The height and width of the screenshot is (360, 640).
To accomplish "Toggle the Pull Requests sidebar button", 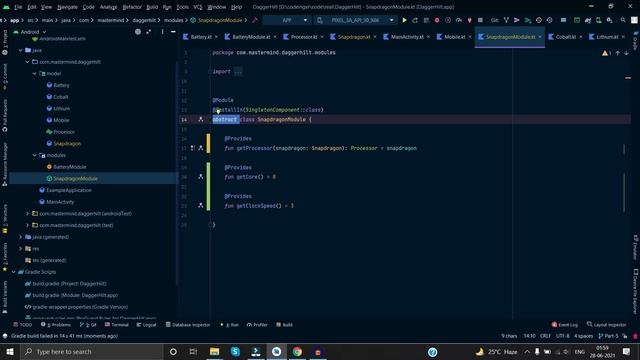I will pyautogui.click(x=4, y=116).
